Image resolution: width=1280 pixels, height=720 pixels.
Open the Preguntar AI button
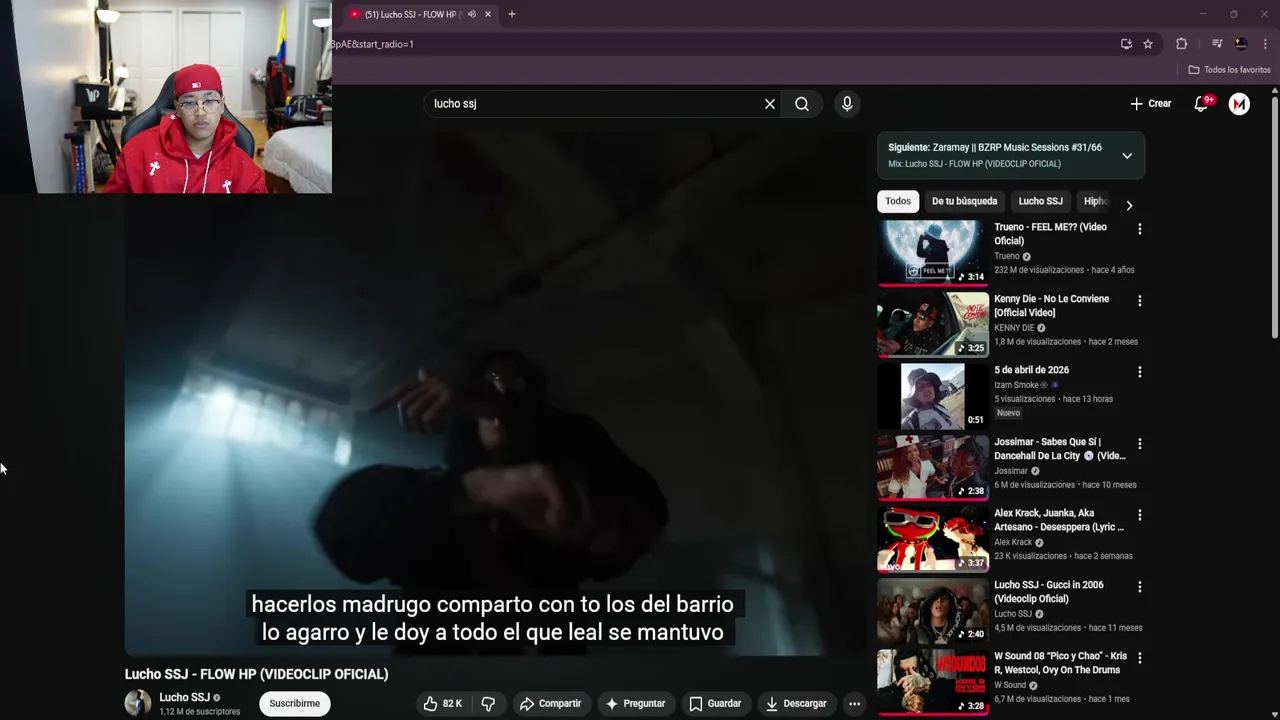coord(636,704)
